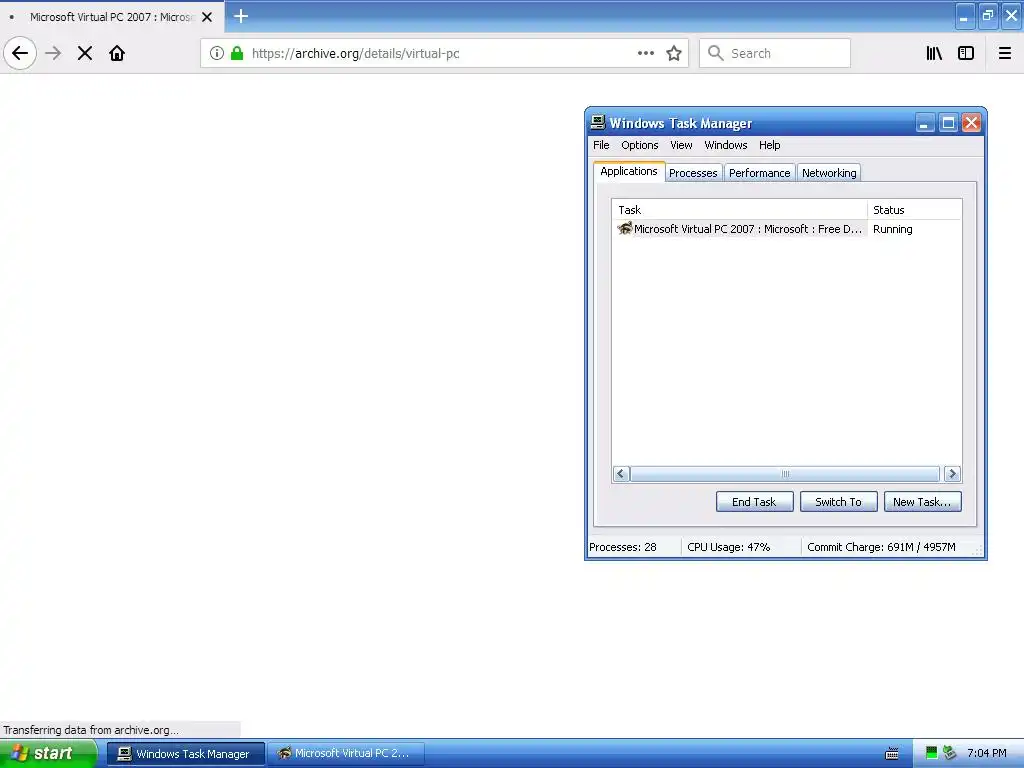This screenshot has height=768, width=1024.
Task: Open the Help menu in Task Manager
Action: (769, 145)
